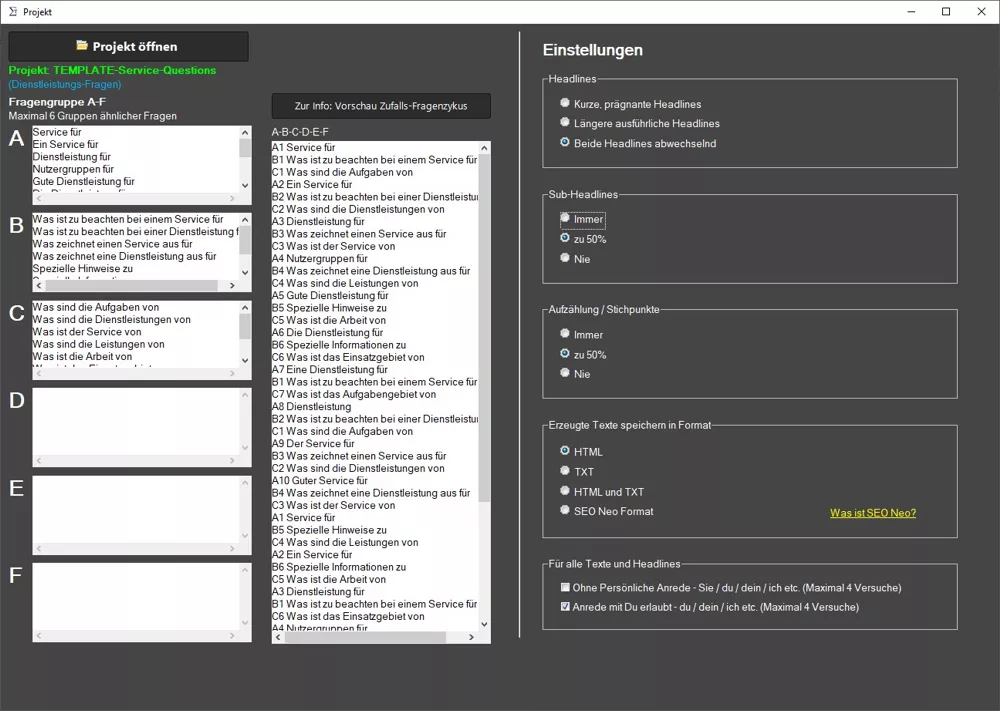Click group C scrollbar up arrow
Screen dimensions: 1000x711
pyautogui.click(x=245, y=307)
